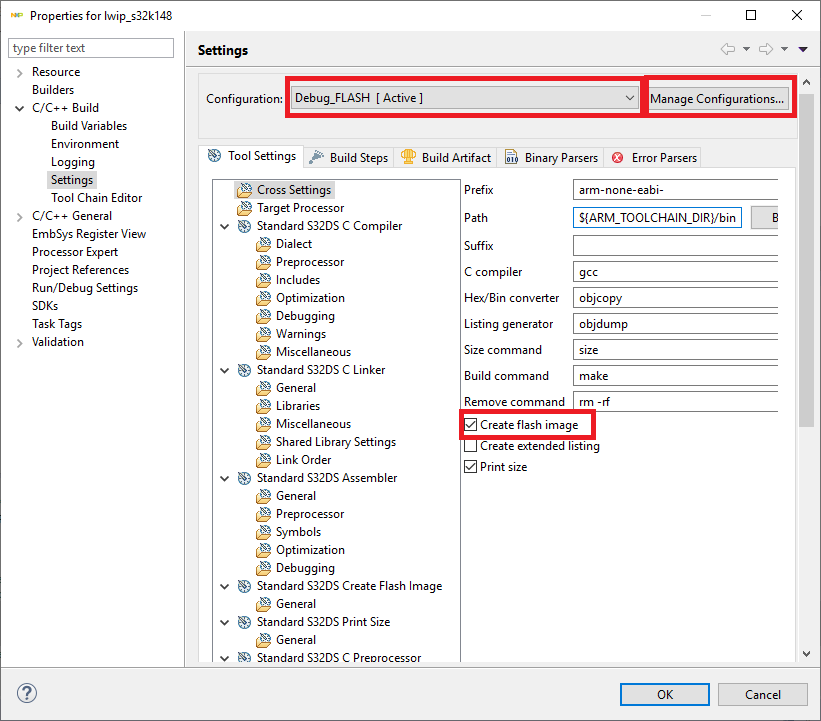This screenshot has width=821, height=721.
Task: Switch to the Error Parsers tab
Action: click(653, 158)
